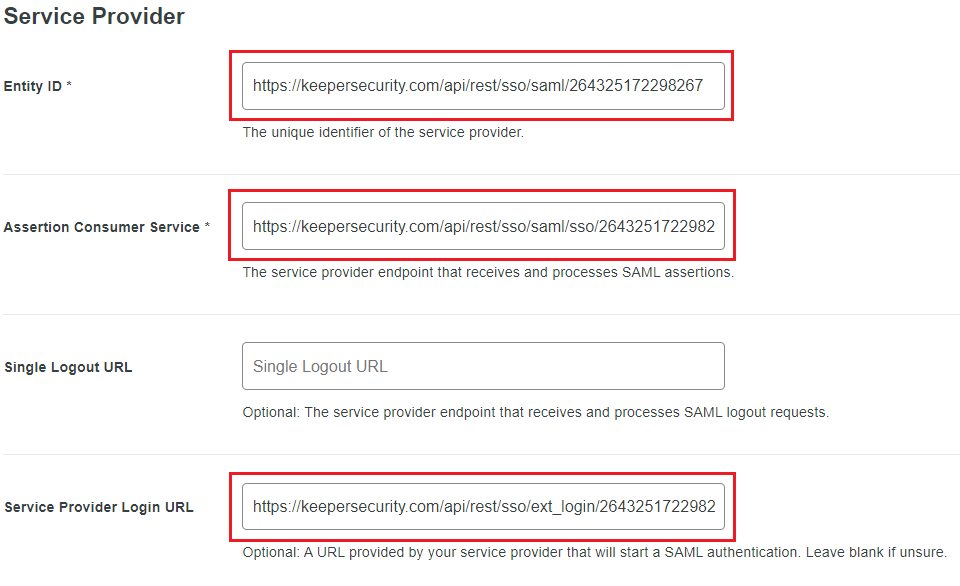The height and width of the screenshot is (586, 960).
Task: Click the Entity ID field label
Action: (x=33, y=87)
